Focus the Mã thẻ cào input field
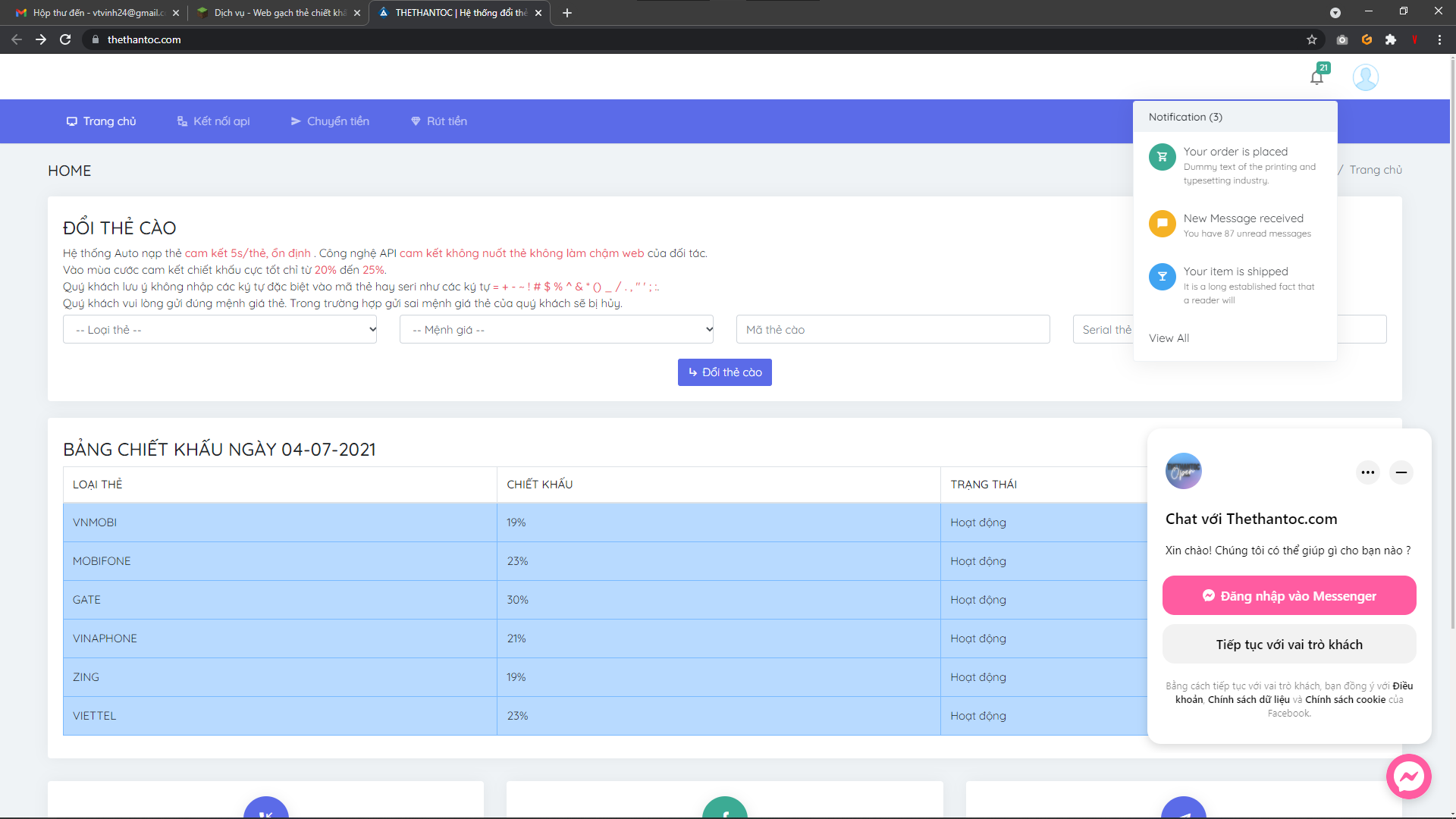 [x=893, y=329]
